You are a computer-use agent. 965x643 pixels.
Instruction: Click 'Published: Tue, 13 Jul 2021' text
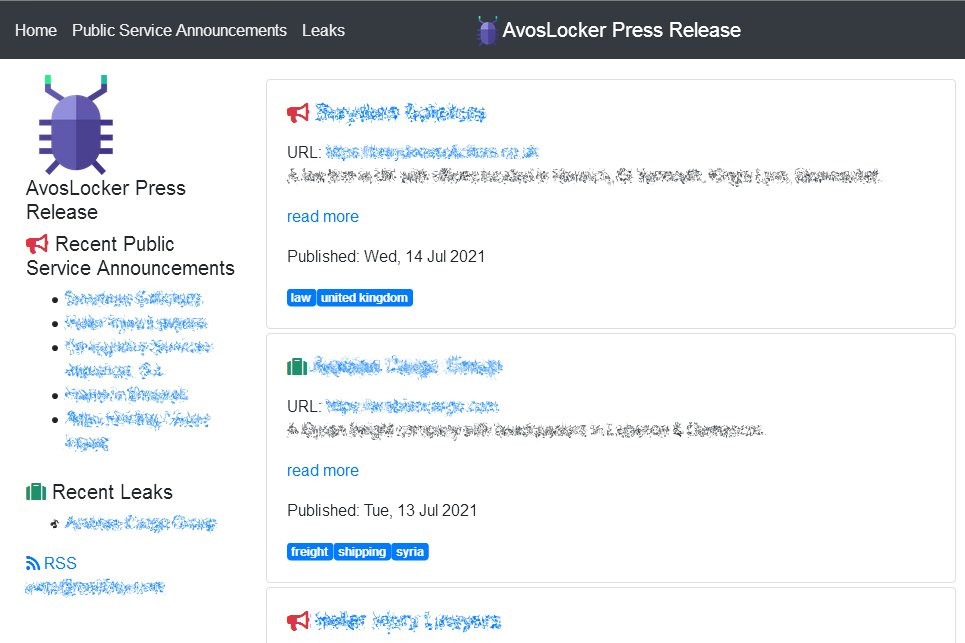point(382,511)
